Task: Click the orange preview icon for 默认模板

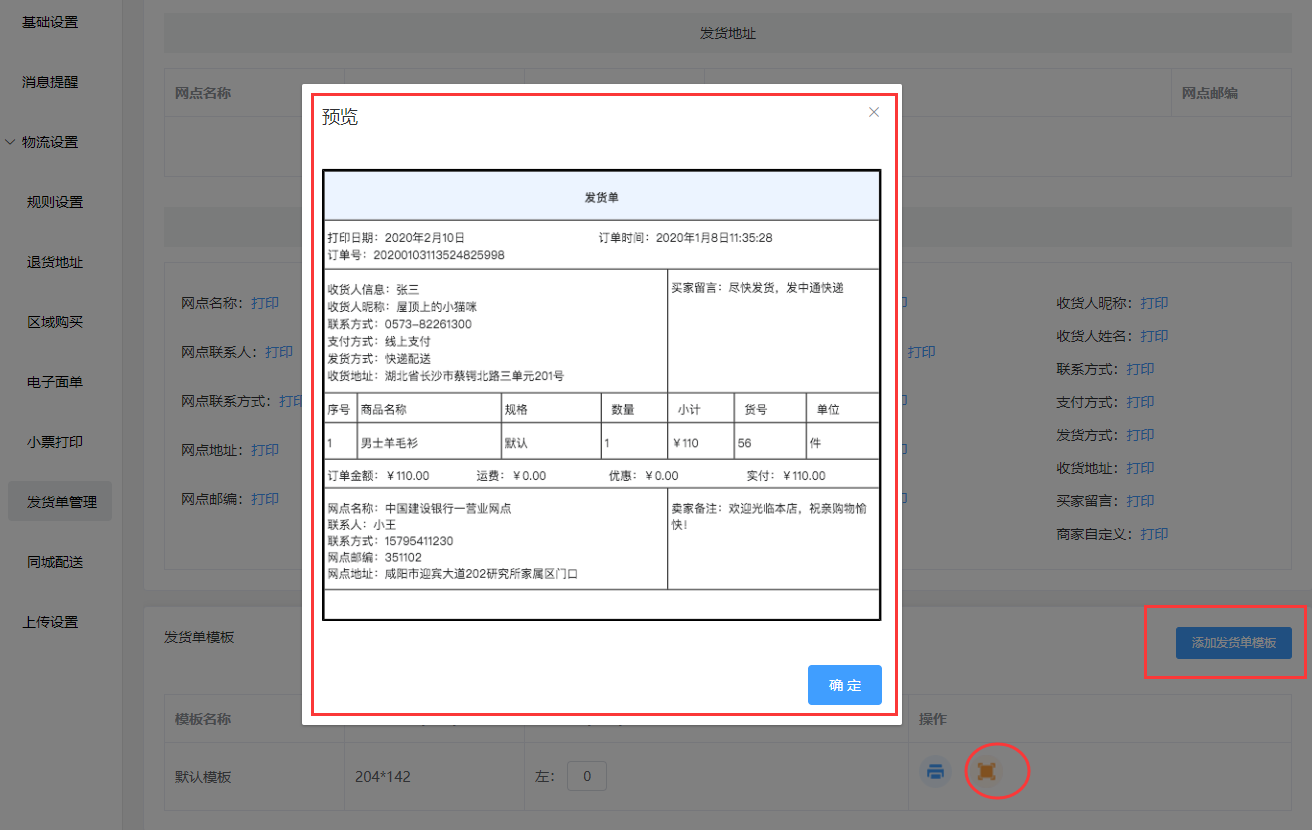Action: [986, 771]
